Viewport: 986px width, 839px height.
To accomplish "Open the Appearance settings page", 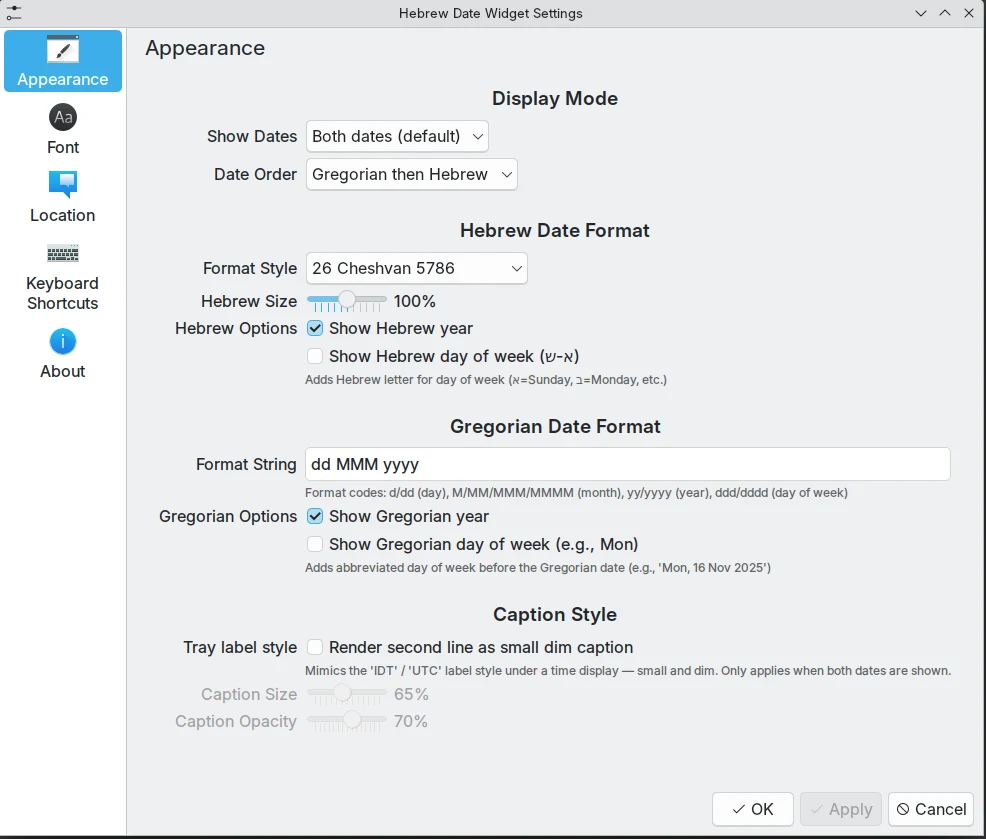I will point(62,61).
